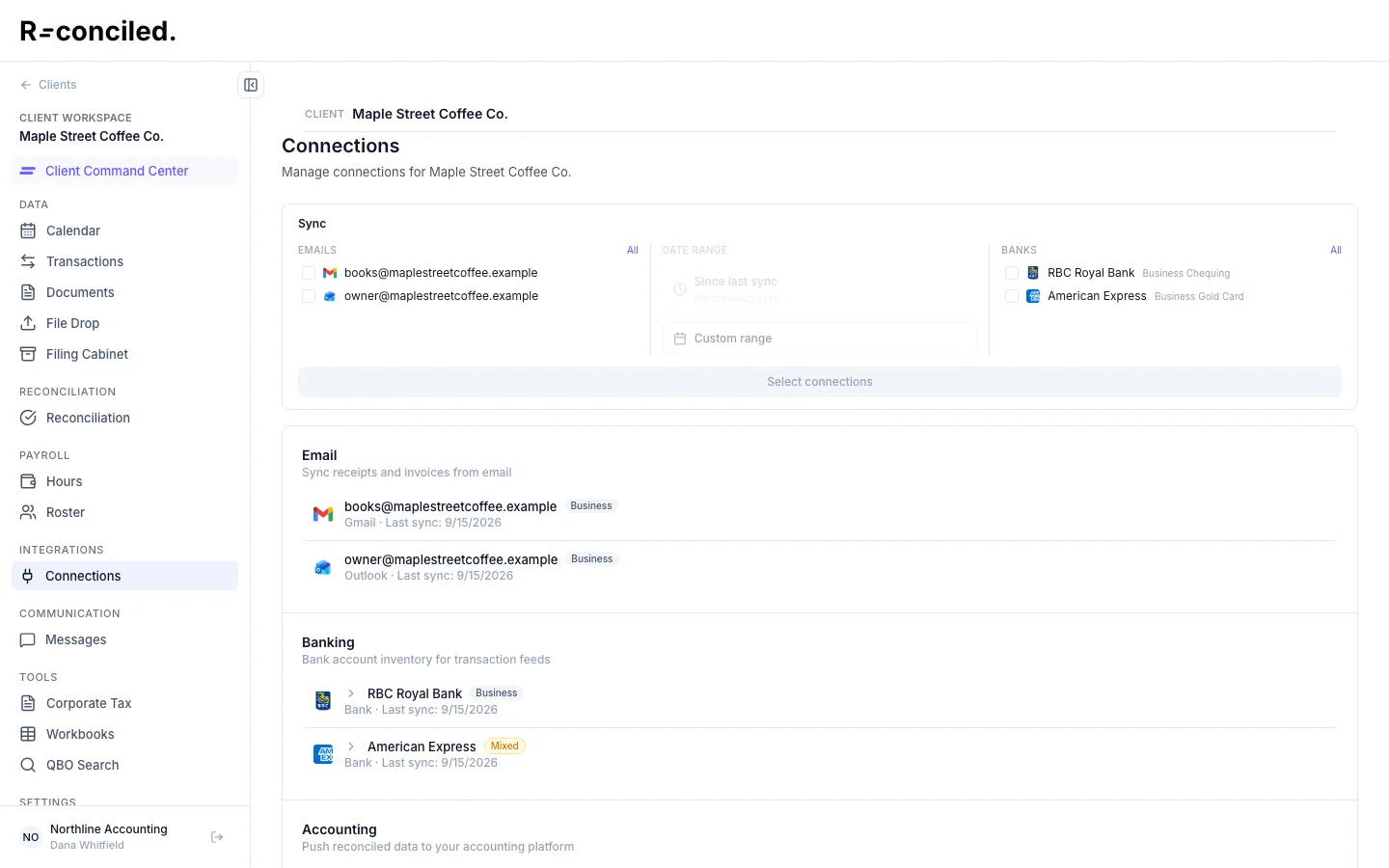1389x868 pixels.
Task: Click the Select connections button
Action: click(x=820, y=382)
